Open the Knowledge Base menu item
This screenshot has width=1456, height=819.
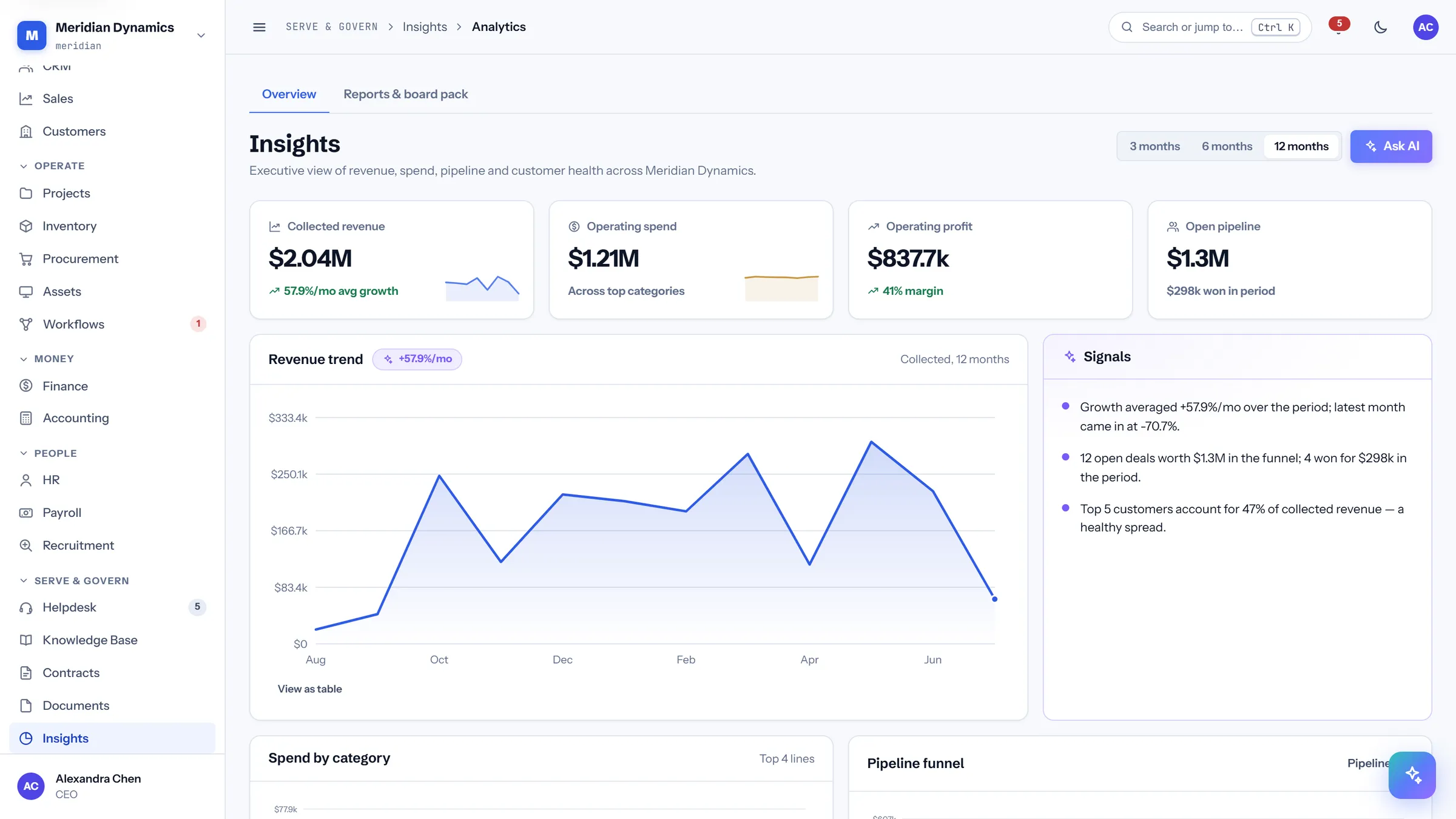tap(112, 640)
